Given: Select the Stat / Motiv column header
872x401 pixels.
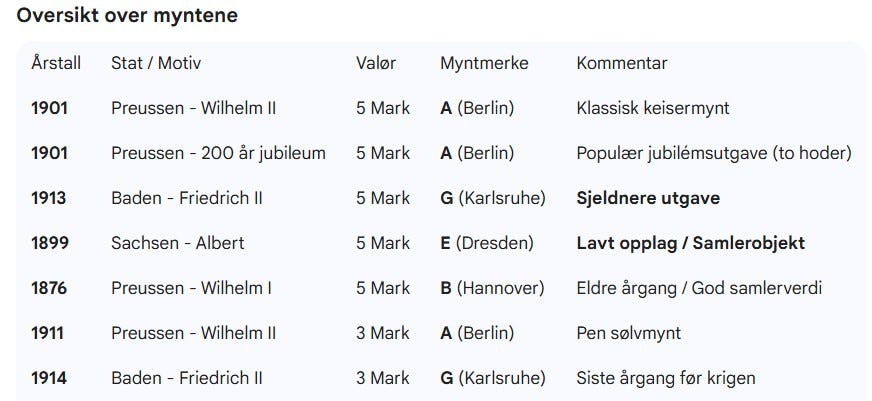Looking at the screenshot, I should click(156, 63).
